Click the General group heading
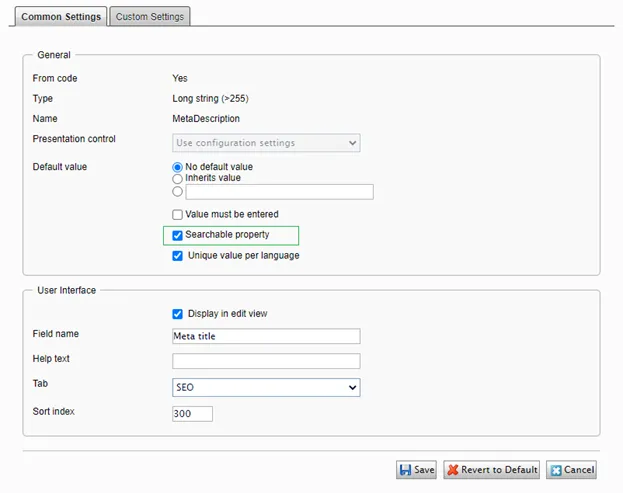The width and height of the screenshot is (623, 494). (x=54, y=55)
